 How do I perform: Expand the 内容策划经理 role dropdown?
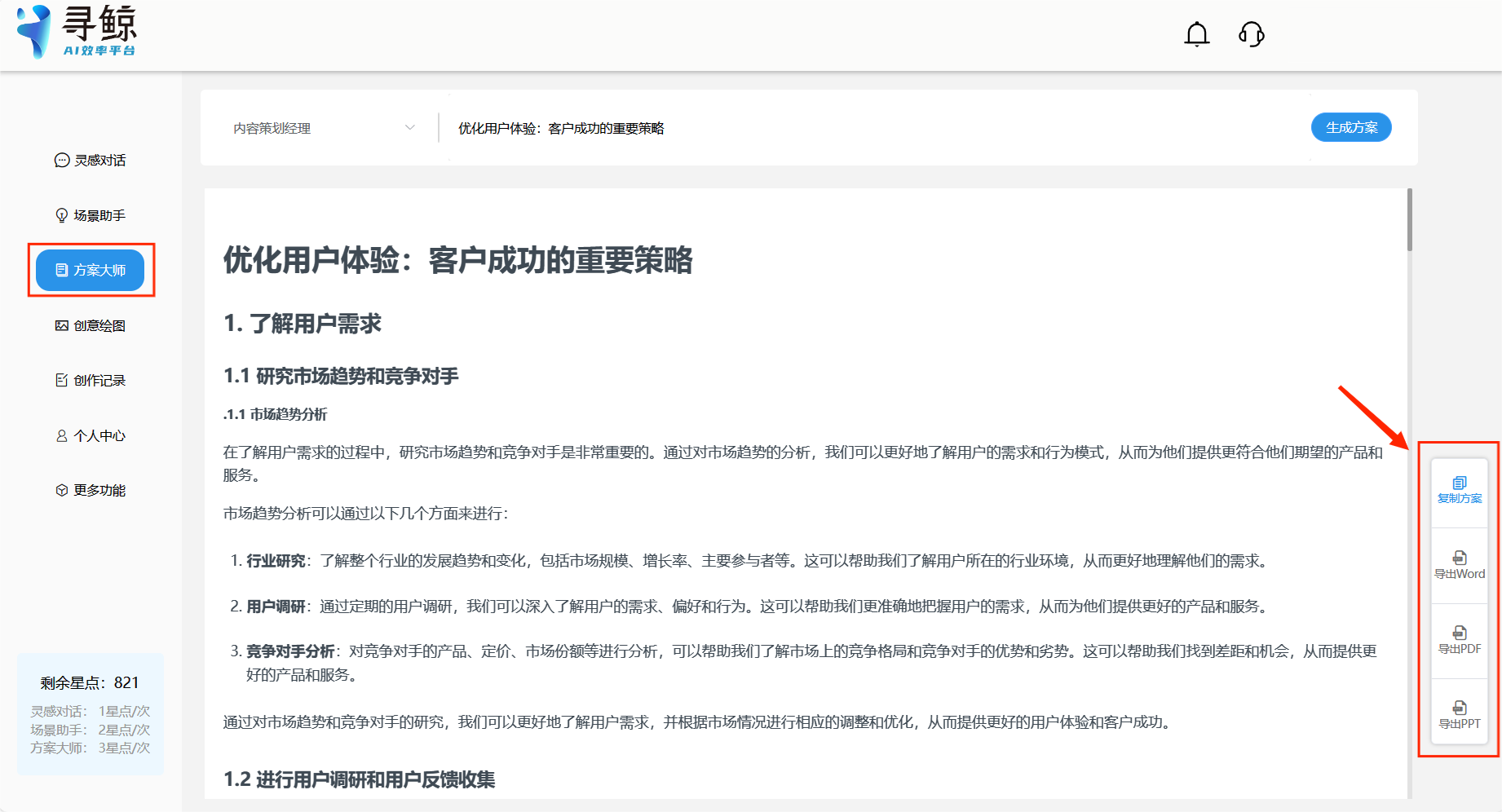pyautogui.click(x=322, y=128)
